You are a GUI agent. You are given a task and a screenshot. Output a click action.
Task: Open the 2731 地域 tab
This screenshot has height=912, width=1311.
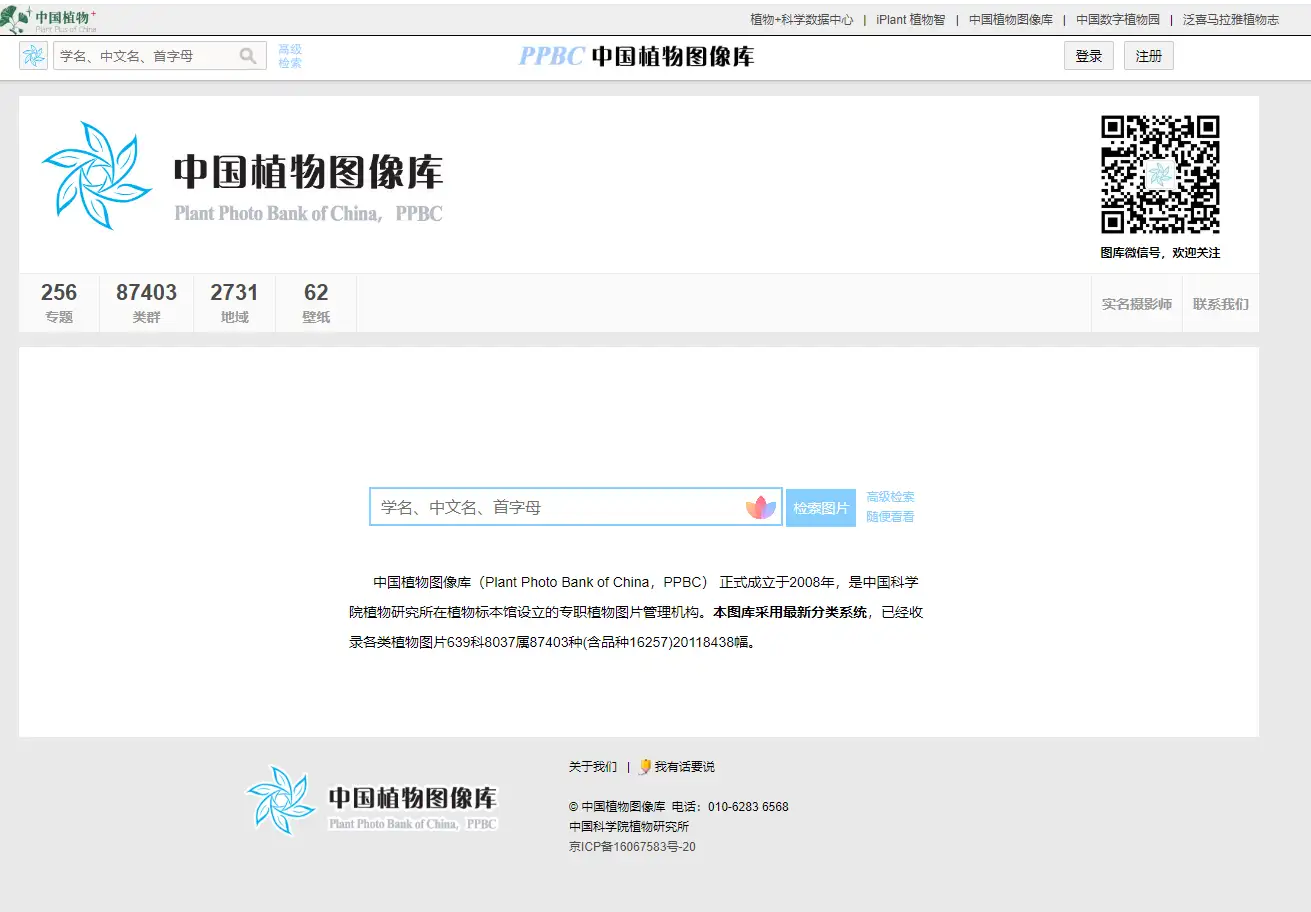coord(234,303)
